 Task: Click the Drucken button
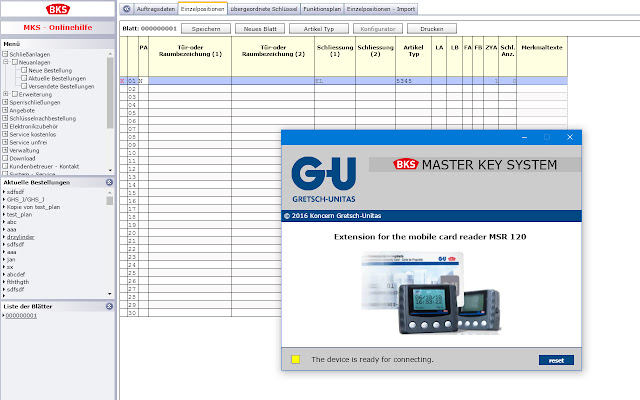click(432, 29)
